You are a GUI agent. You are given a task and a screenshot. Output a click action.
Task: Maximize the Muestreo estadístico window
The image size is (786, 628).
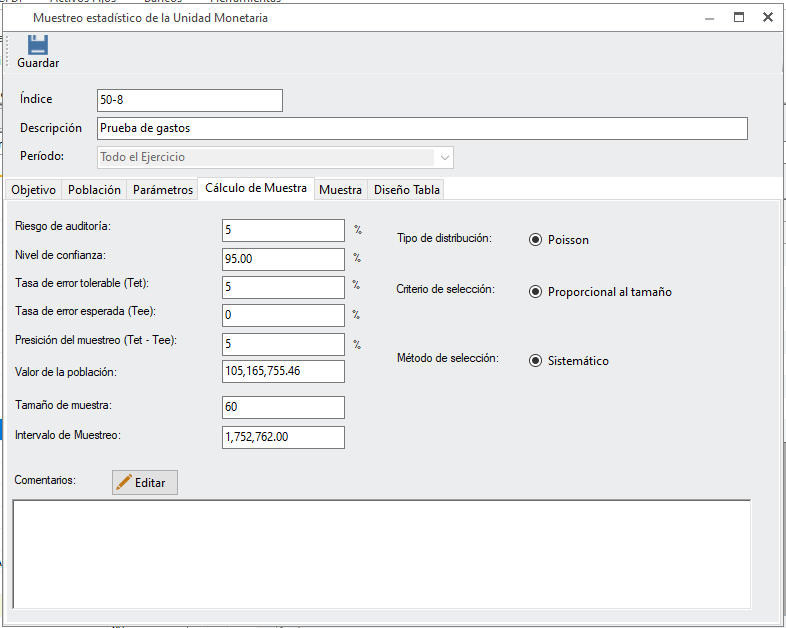pos(739,17)
